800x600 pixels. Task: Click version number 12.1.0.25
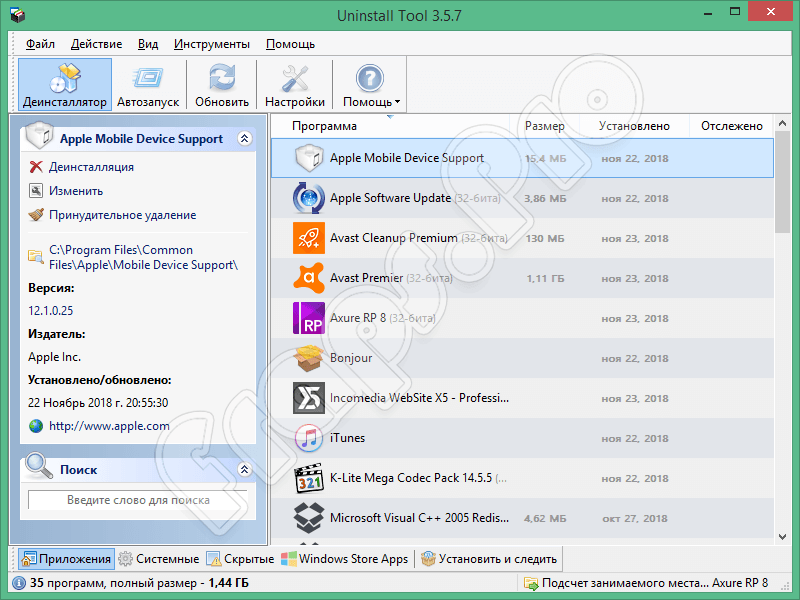click(51, 311)
